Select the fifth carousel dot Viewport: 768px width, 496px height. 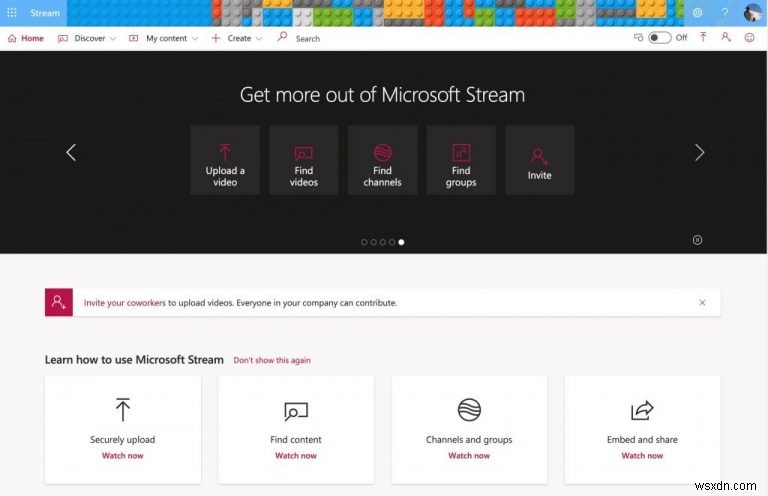pyautogui.click(x=401, y=242)
